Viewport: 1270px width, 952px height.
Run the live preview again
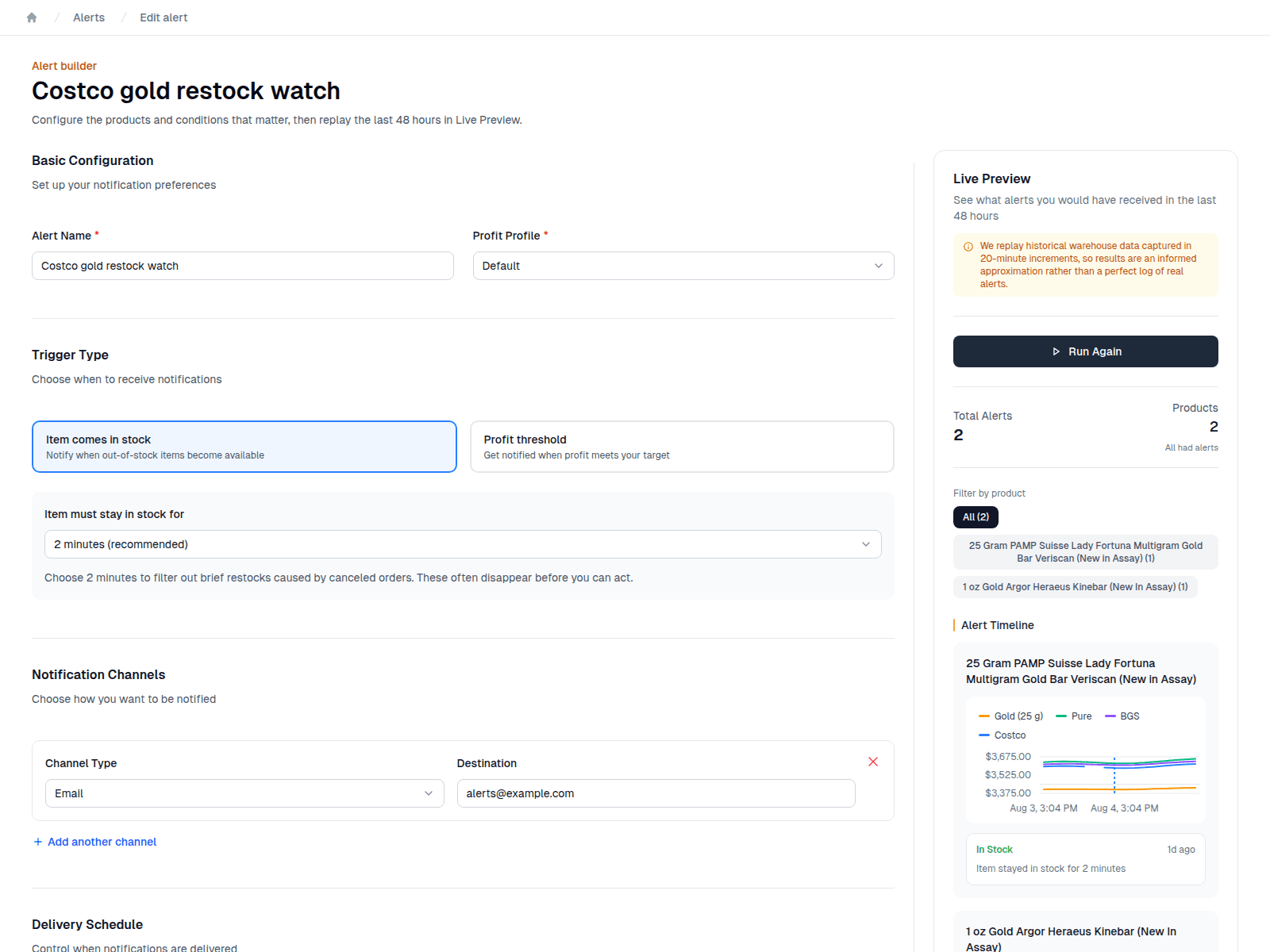coord(1086,351)
